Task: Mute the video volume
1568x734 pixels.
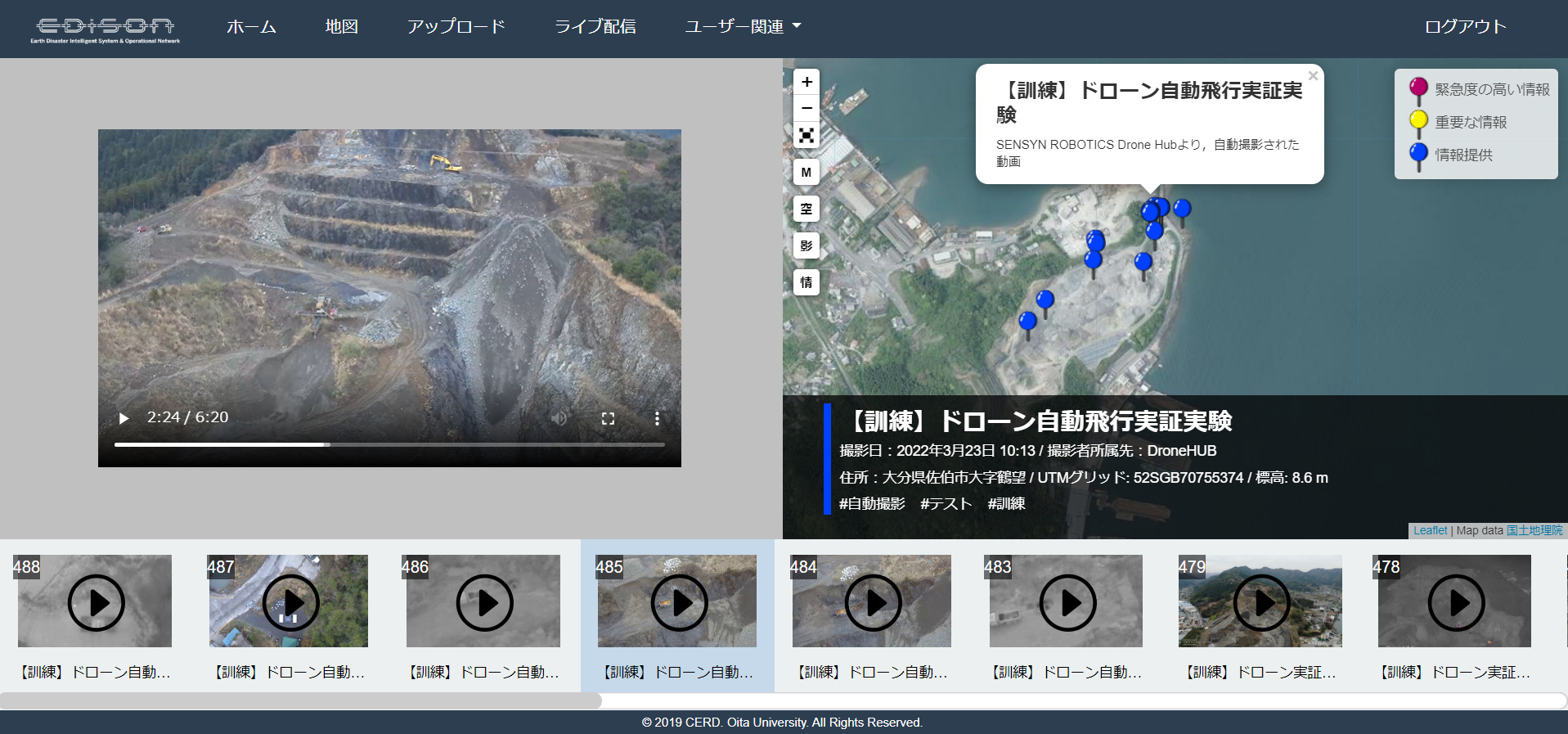Action: 559,418
